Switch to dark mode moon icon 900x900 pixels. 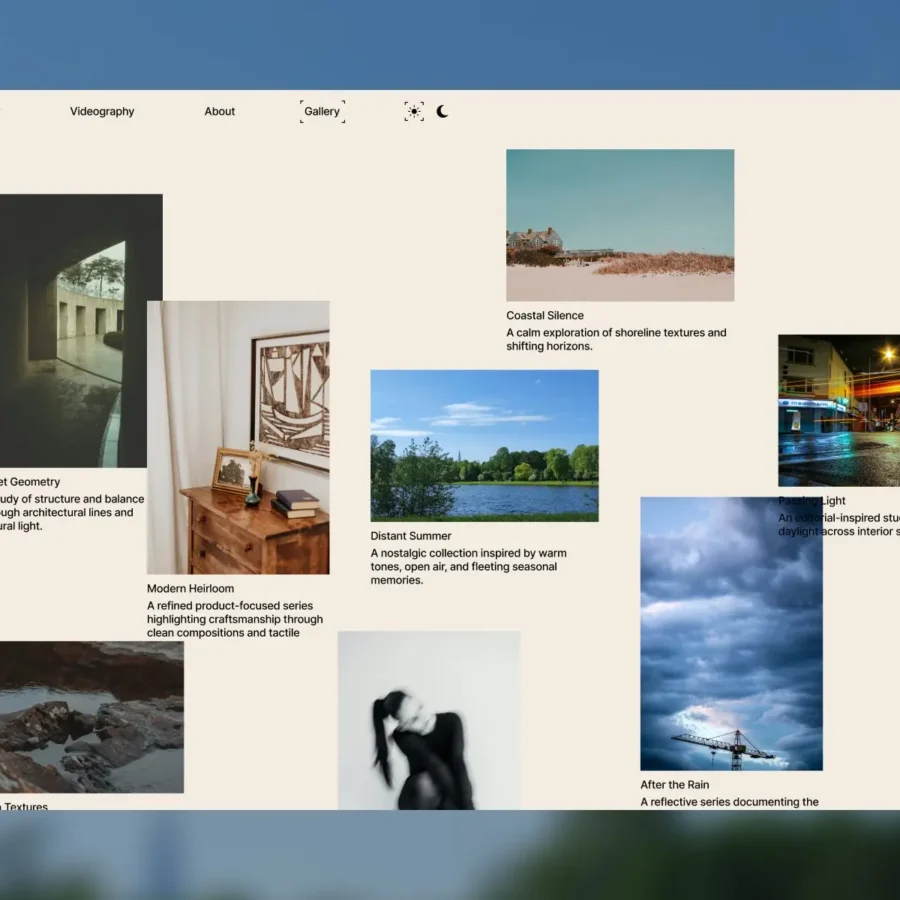[x=442, y=111]
